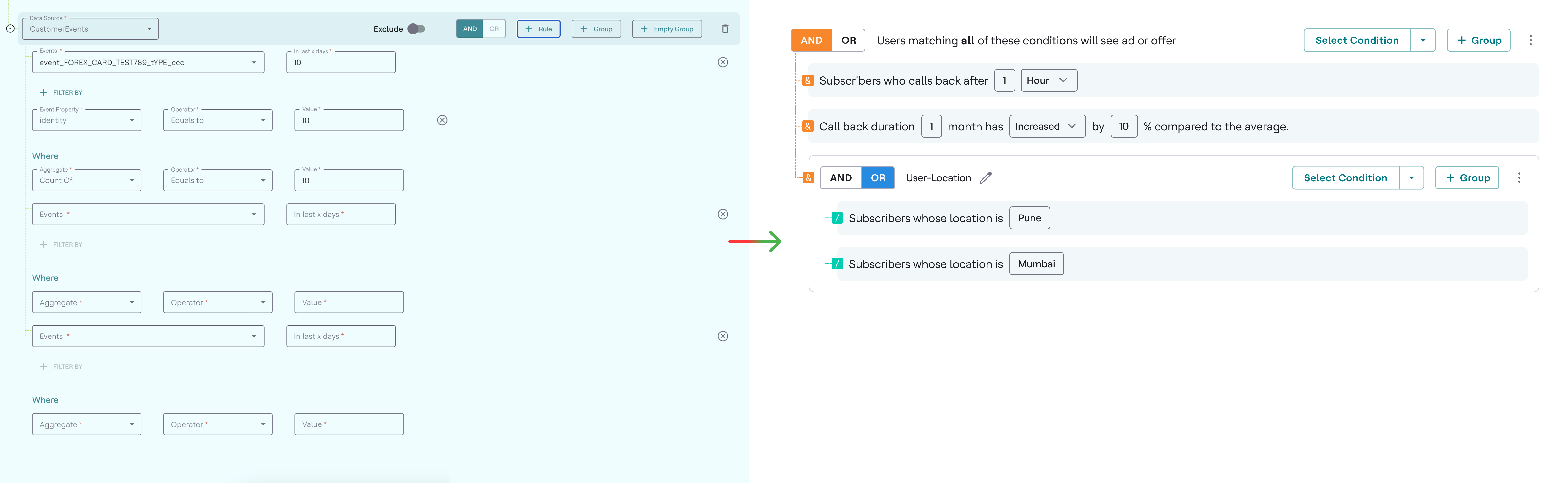Click the first In last x days field with 10
Screen dimensions: 1568x483
point(341,62)
